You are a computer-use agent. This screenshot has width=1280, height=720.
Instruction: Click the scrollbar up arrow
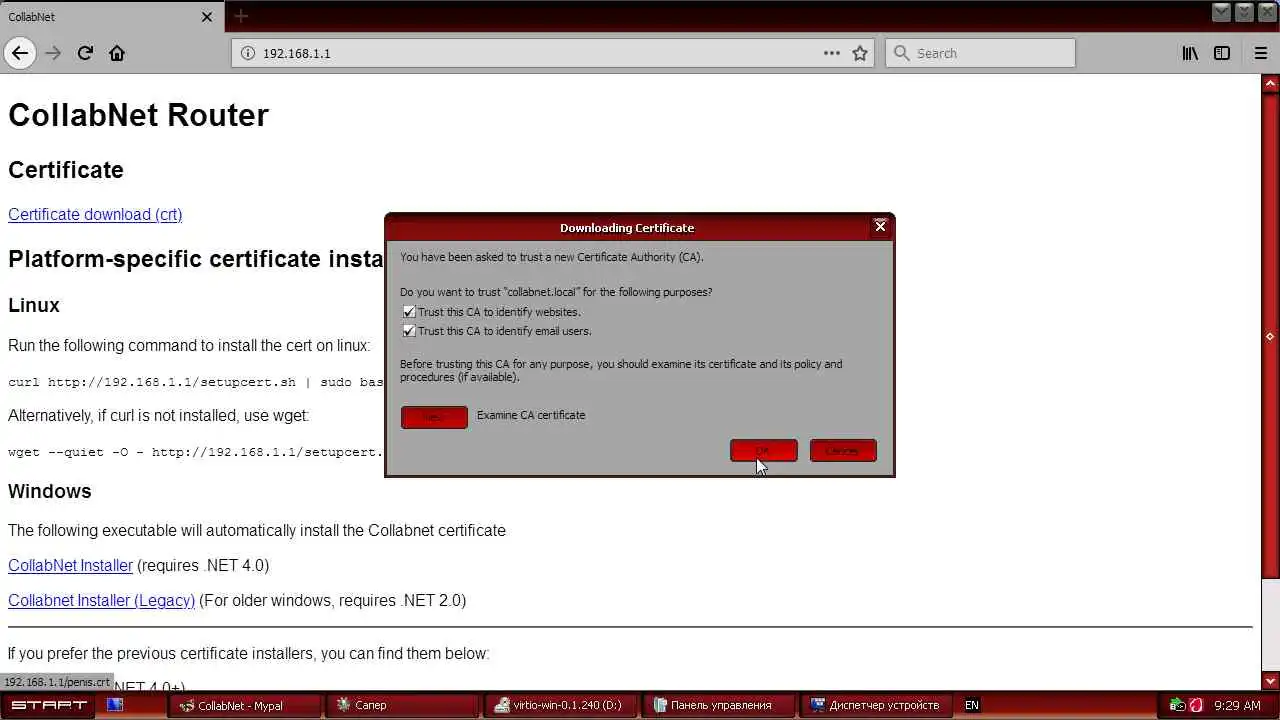coord(1270,83)
